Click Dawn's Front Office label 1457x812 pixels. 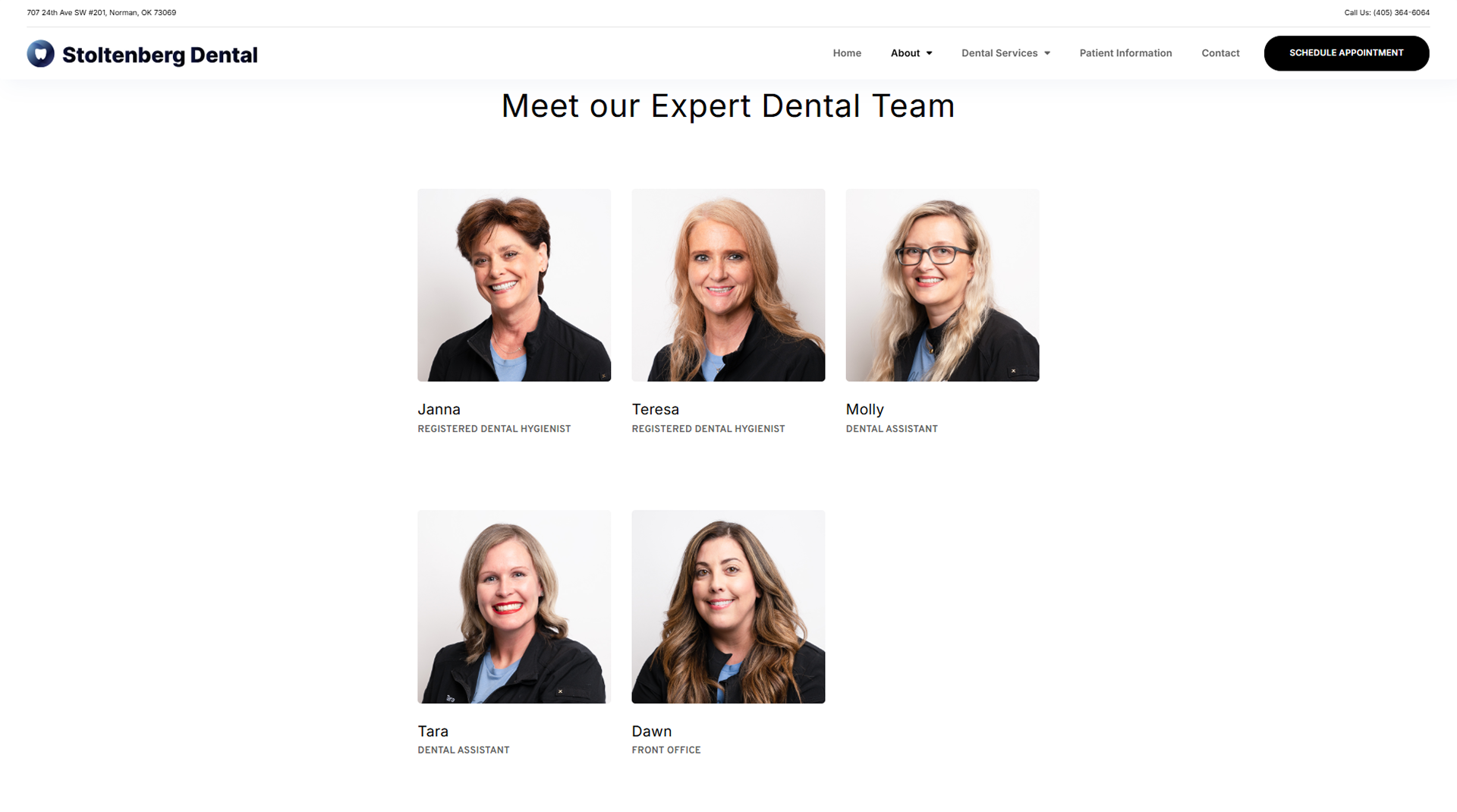[x=666, y=750]
